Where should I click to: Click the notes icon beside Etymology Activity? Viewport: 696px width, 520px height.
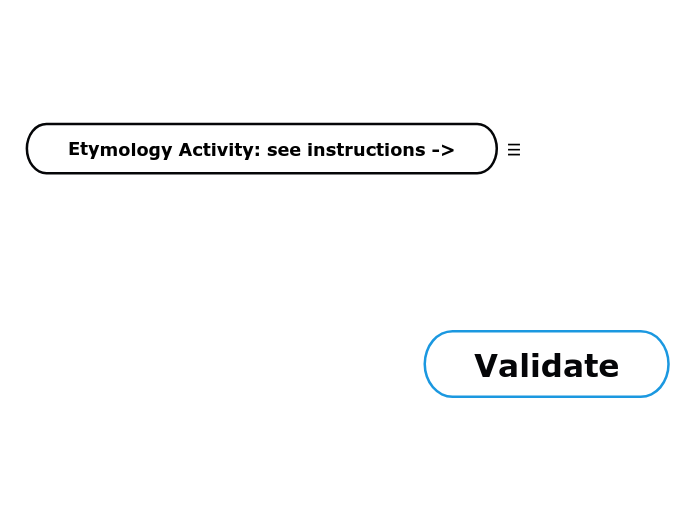coord(513,150)
